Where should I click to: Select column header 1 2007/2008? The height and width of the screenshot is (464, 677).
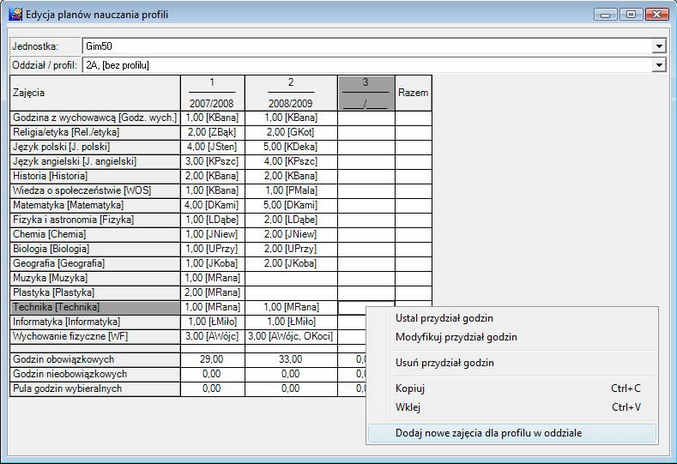(x=212, y=93)
